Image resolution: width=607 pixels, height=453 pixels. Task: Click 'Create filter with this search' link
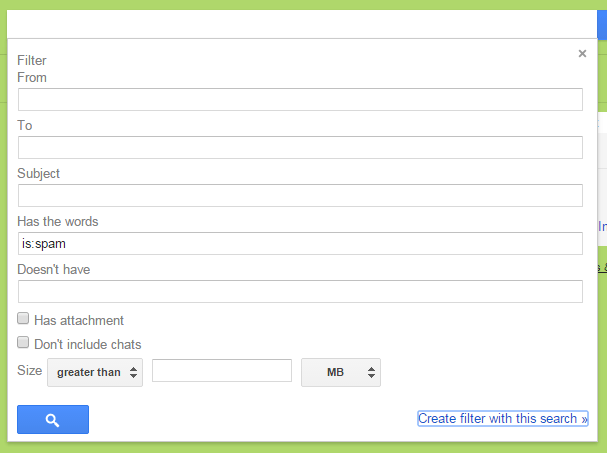[x=503, y=419]
